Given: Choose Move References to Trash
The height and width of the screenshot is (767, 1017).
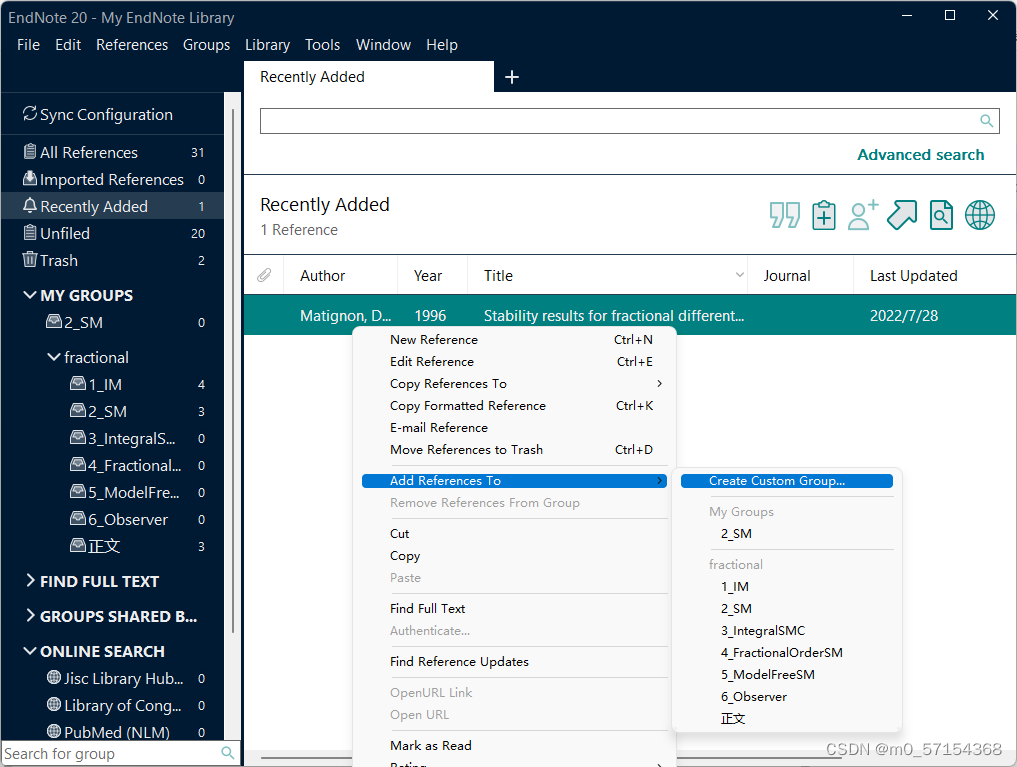Looking at the screenshot, I should coord(516,450).
